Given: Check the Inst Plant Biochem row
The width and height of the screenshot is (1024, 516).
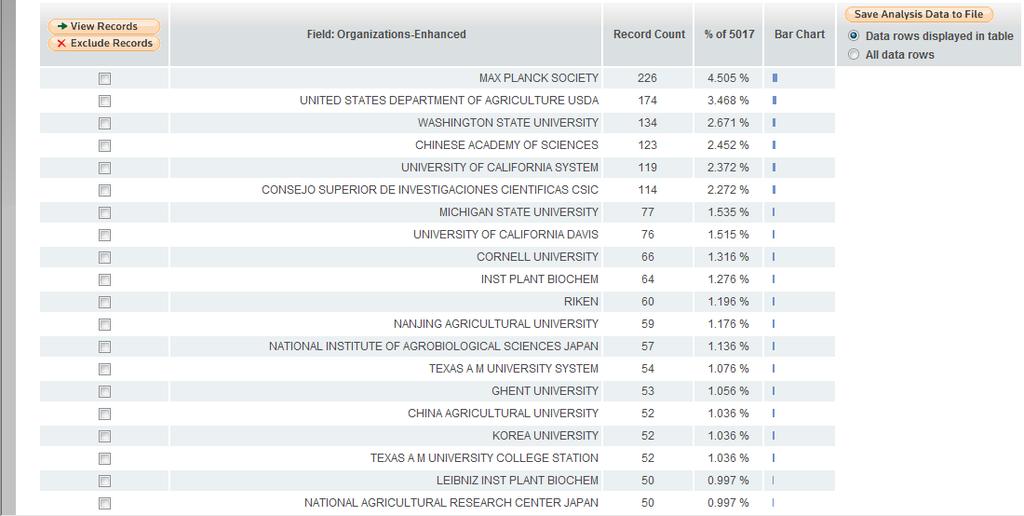Looking at the screenshot, I should (x=104, y=280).
